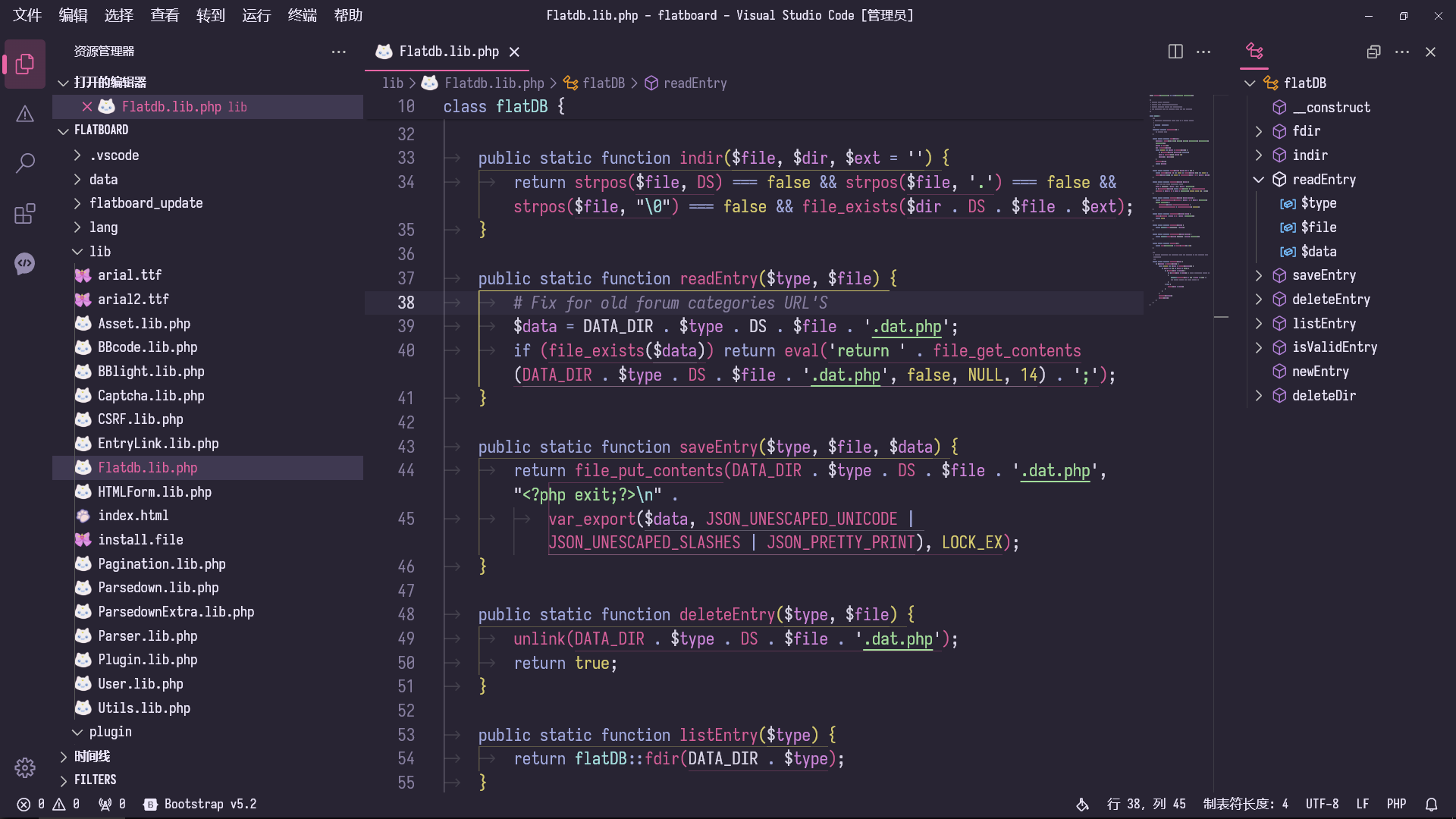Expand the saveEntry symbol in the outline
The image size is (1456, 819).
[x=1259, y=275]
